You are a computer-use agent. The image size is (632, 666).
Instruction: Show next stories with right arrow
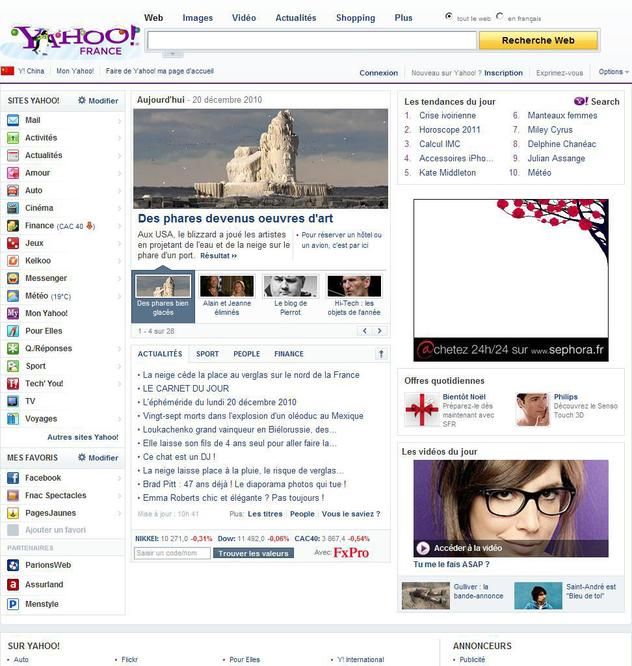pos(380,331)
